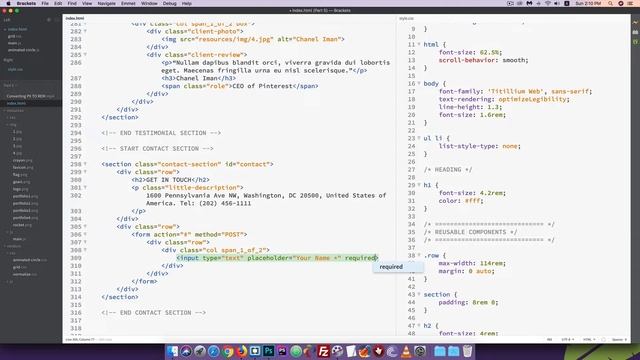Click 'END CONTACT SECTION' comment line
Screen dimensions: 640x360
coord(154,313)
